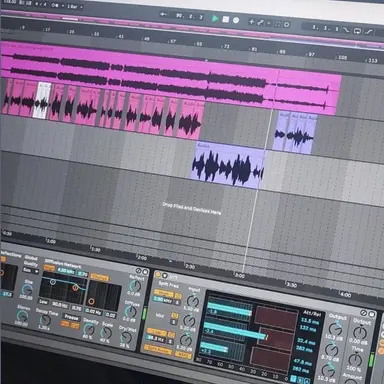Click the Arrangement Record button
Viewport: 384px width, 384px height.
coord(236,20)
